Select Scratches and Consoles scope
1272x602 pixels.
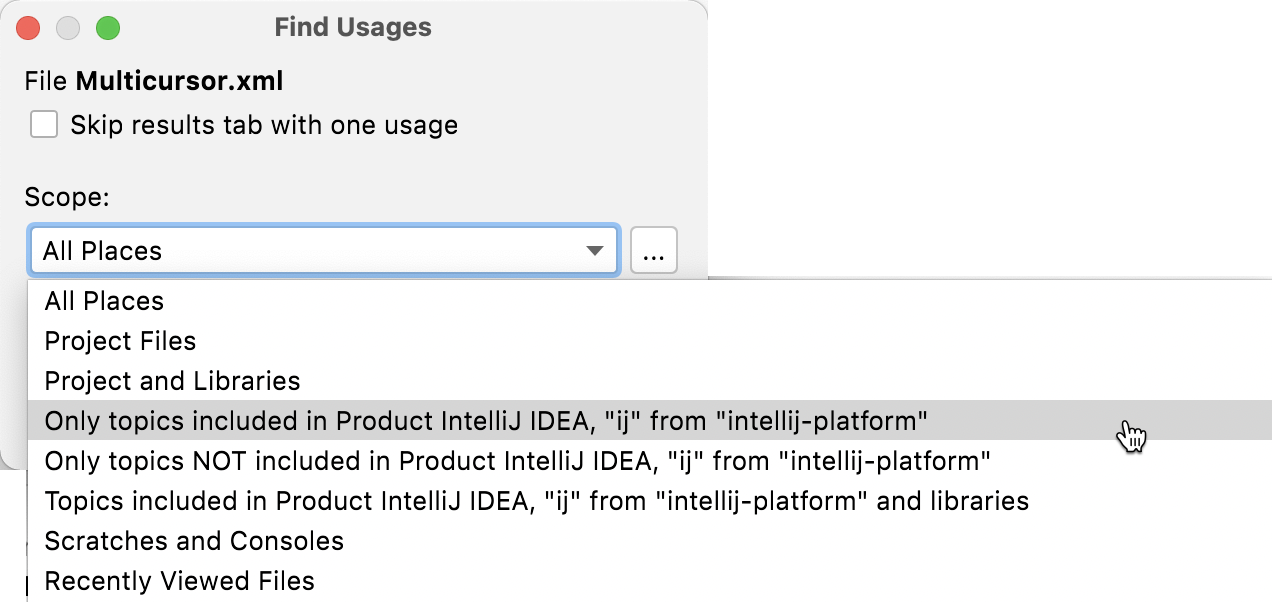(194, 541)
